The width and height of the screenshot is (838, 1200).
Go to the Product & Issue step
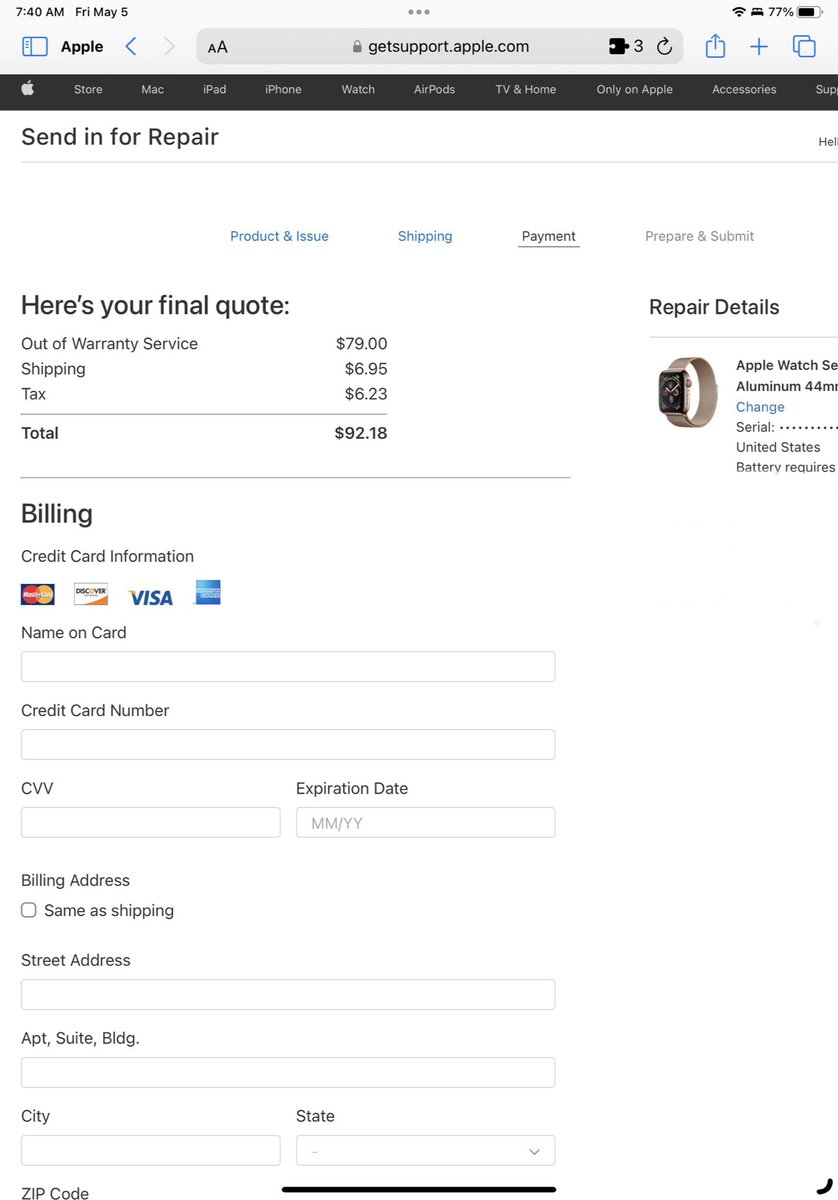pyautogui.click(x=279, y=236)
